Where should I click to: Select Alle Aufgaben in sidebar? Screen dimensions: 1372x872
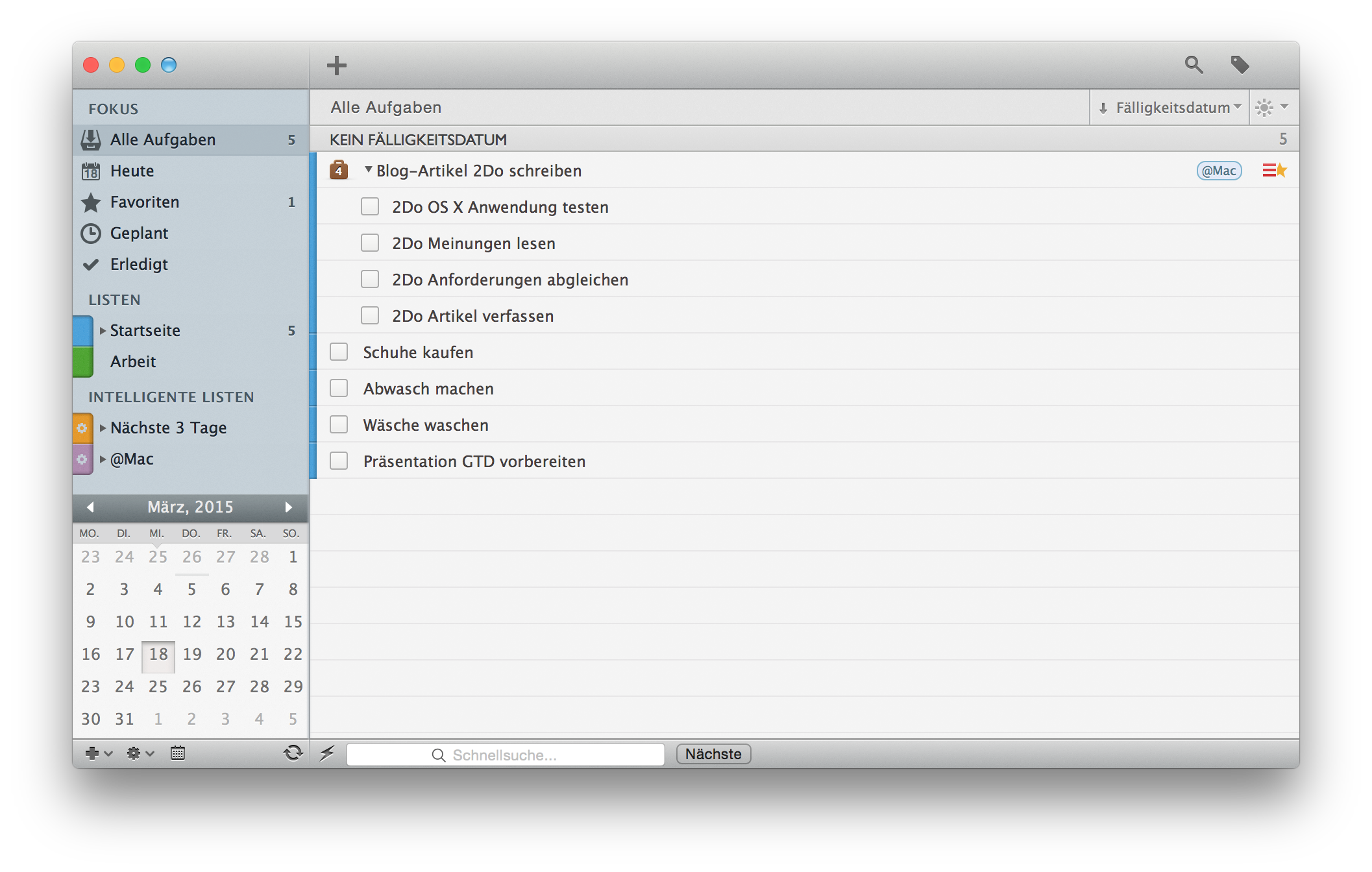coord(190,139)
